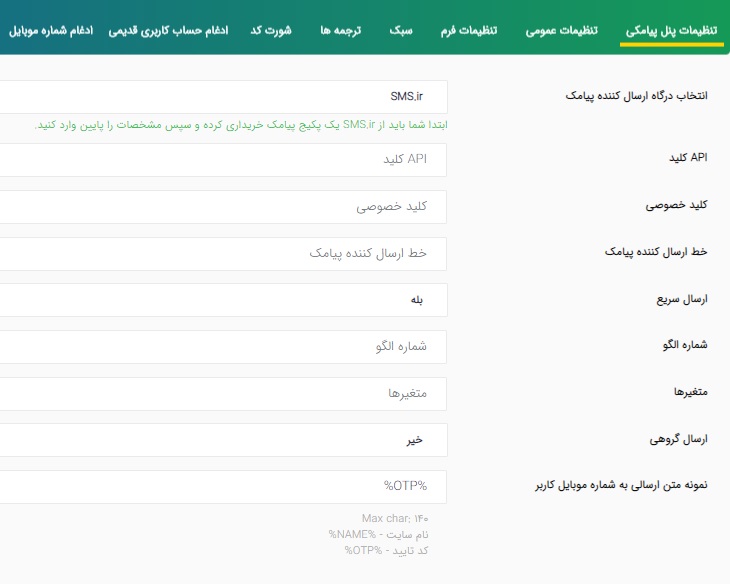The width and height of the screenshot is (730, 584).
Task: Open the ارسال سریع dropdown set to بله
Action: 223,300
